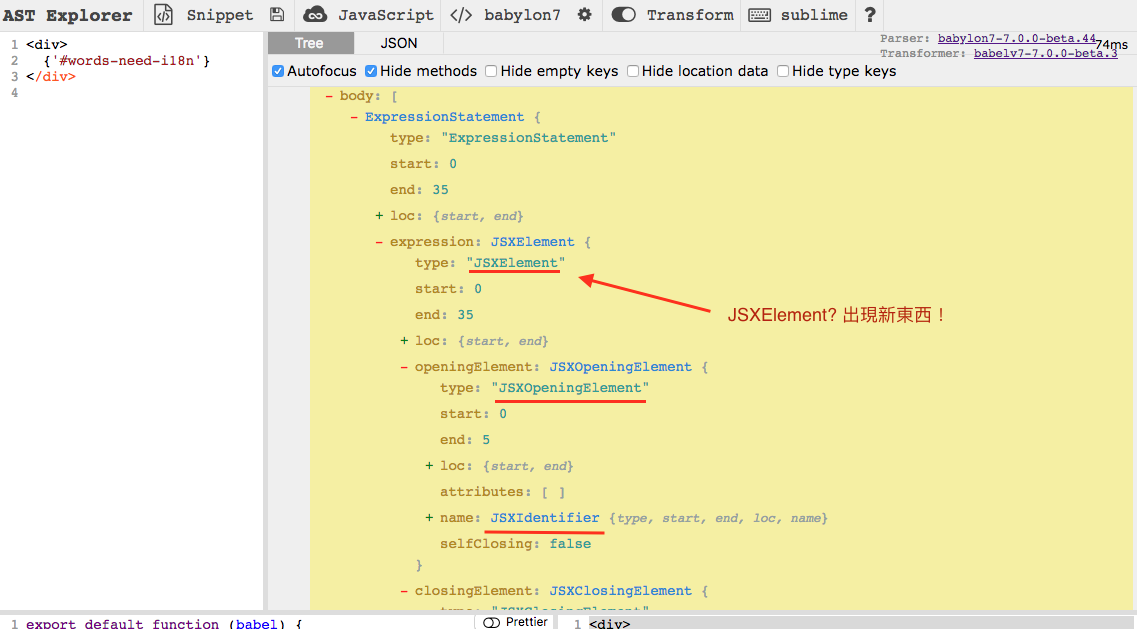Expand loc under ExpressionStatement end 35

pos(379,215)
